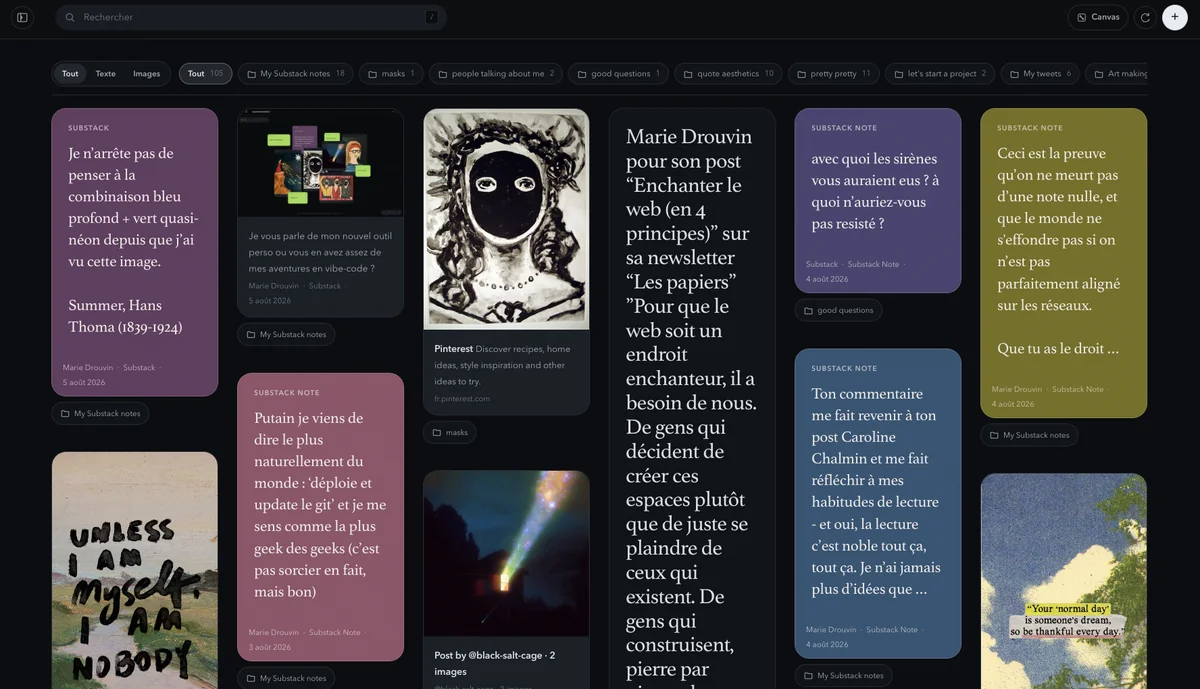Click folder icon in good questions chip
Screen dimensions: 1200x689
582,74
